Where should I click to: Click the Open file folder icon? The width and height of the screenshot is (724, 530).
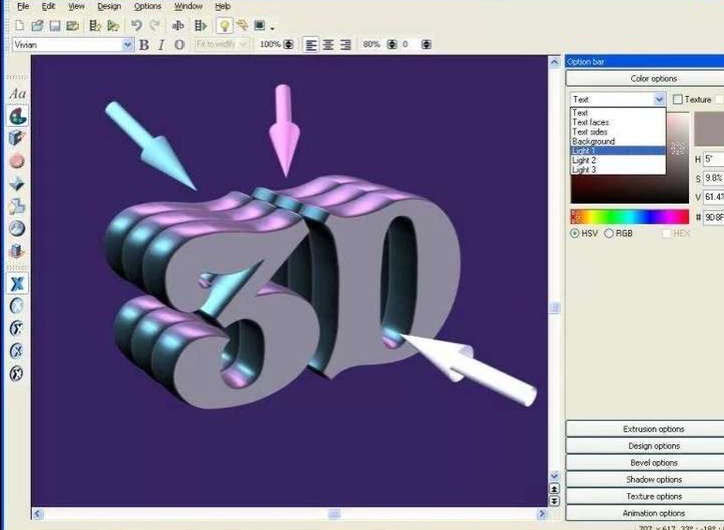[x=37, y=25]
